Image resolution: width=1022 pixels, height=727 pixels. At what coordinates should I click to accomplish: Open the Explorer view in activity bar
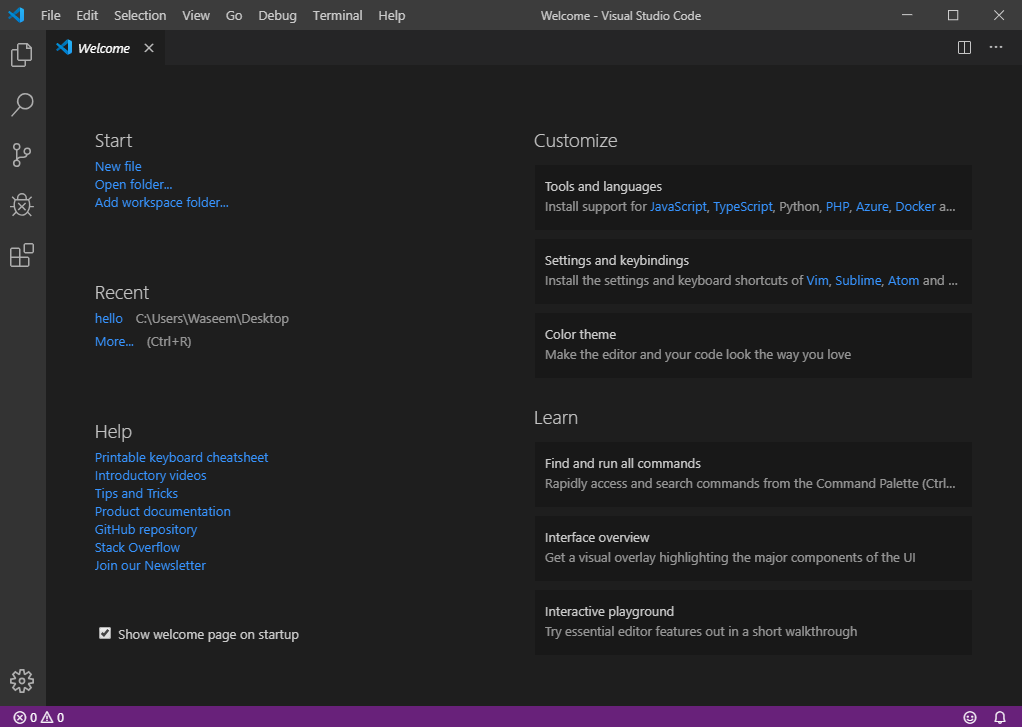[x=22, y=55]
